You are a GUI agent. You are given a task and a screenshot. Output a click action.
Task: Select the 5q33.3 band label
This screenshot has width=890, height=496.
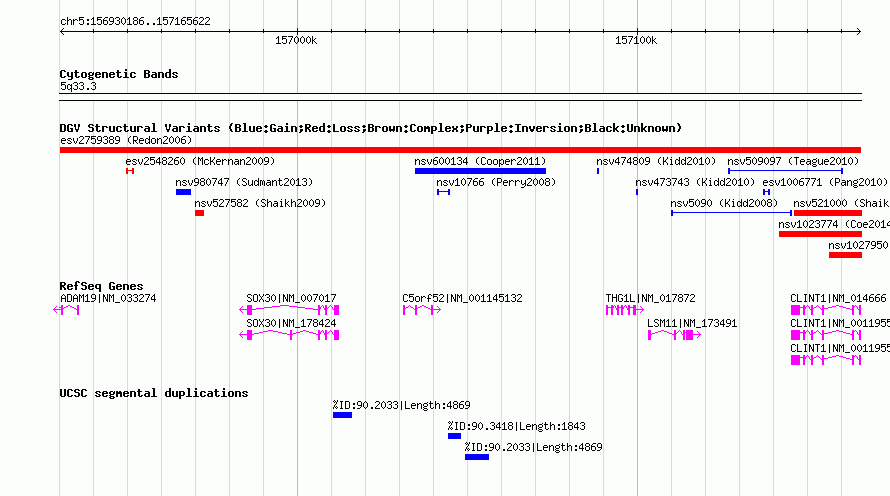[78, 86]
